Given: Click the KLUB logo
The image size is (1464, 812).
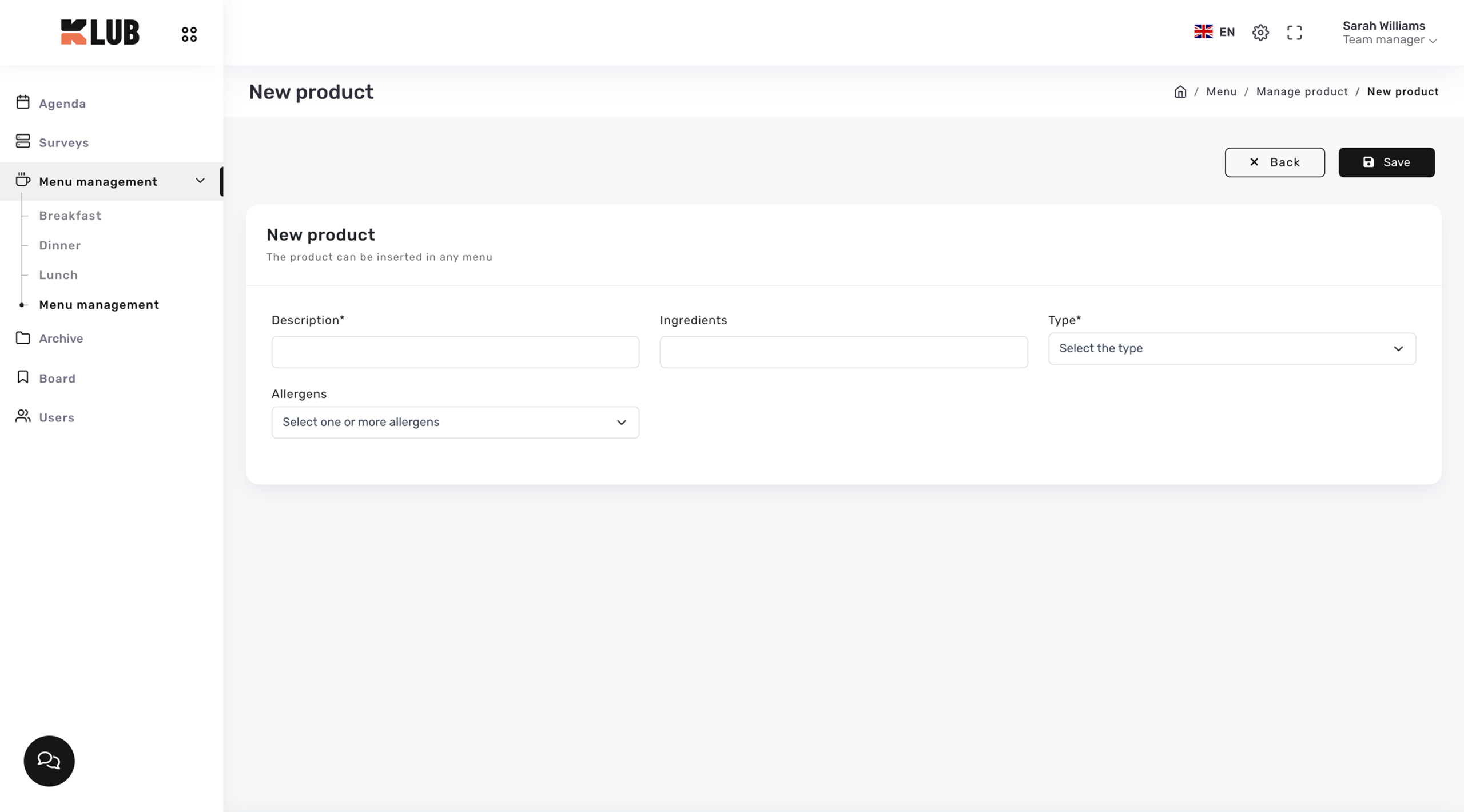Looking at the screenshot, I should 100,32.
